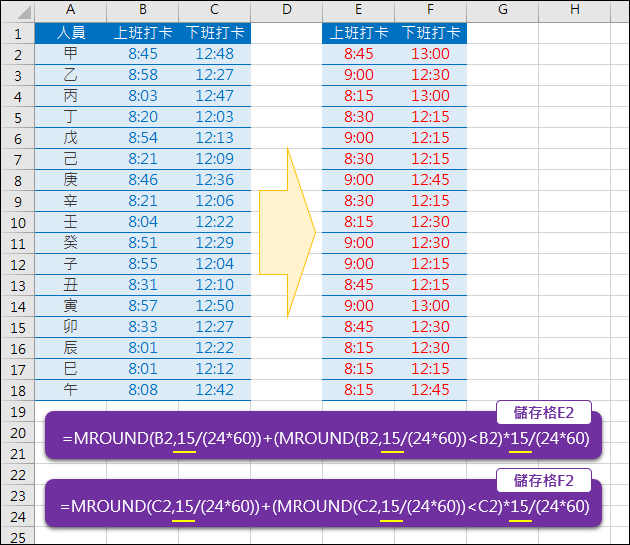Click cell with 8:33
Screen dimensions: 630x545
[143, 327]
